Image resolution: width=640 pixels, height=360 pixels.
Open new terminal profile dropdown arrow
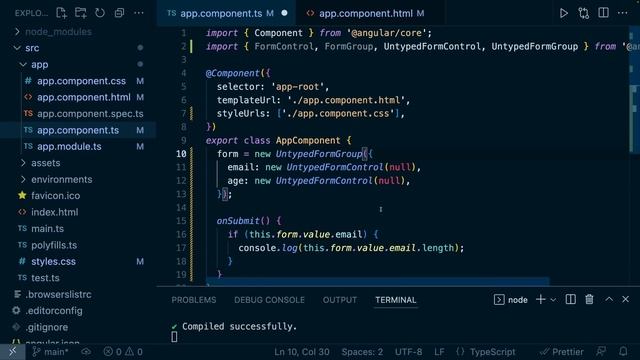553,300
